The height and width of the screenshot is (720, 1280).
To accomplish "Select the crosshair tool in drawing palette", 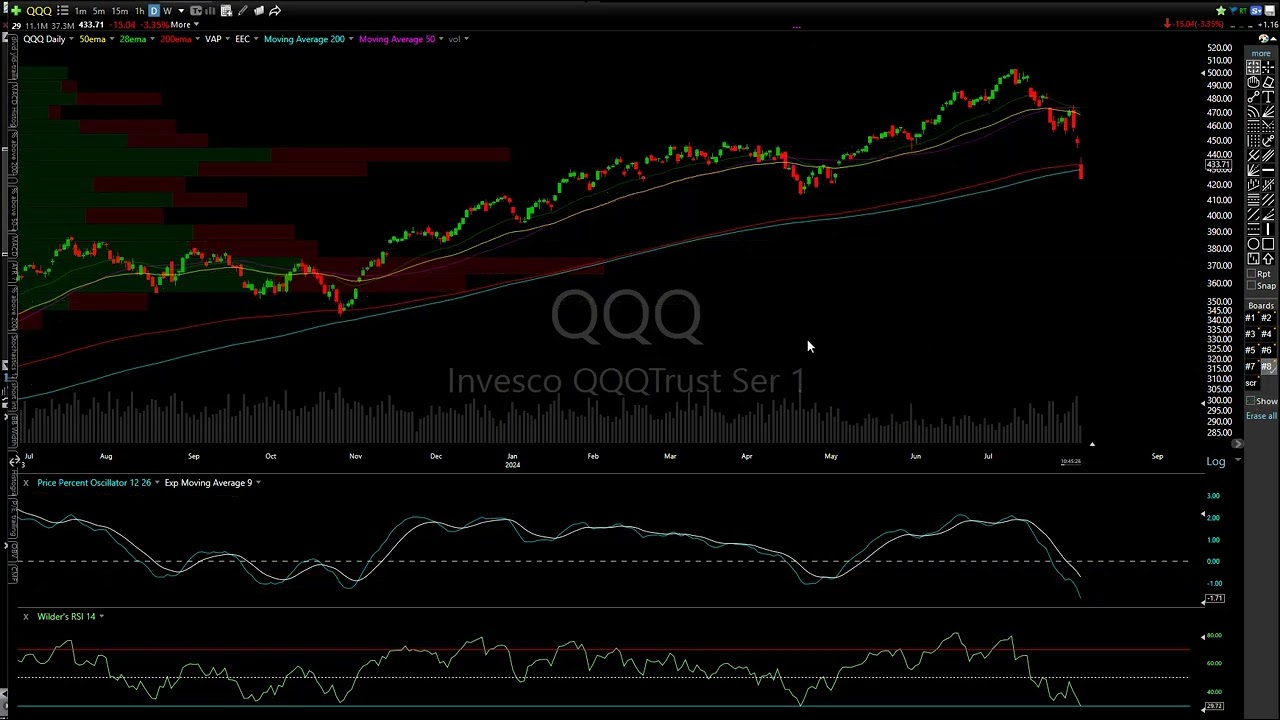I will [1268, 67].
